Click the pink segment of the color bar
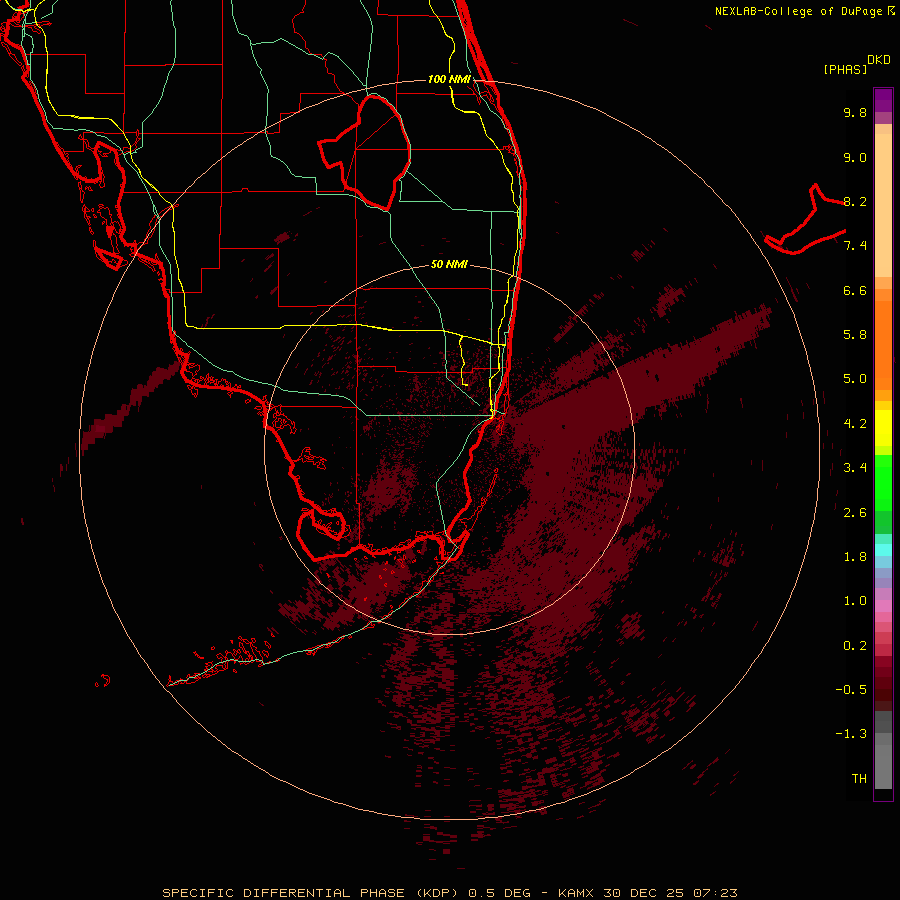 [883, 606]
